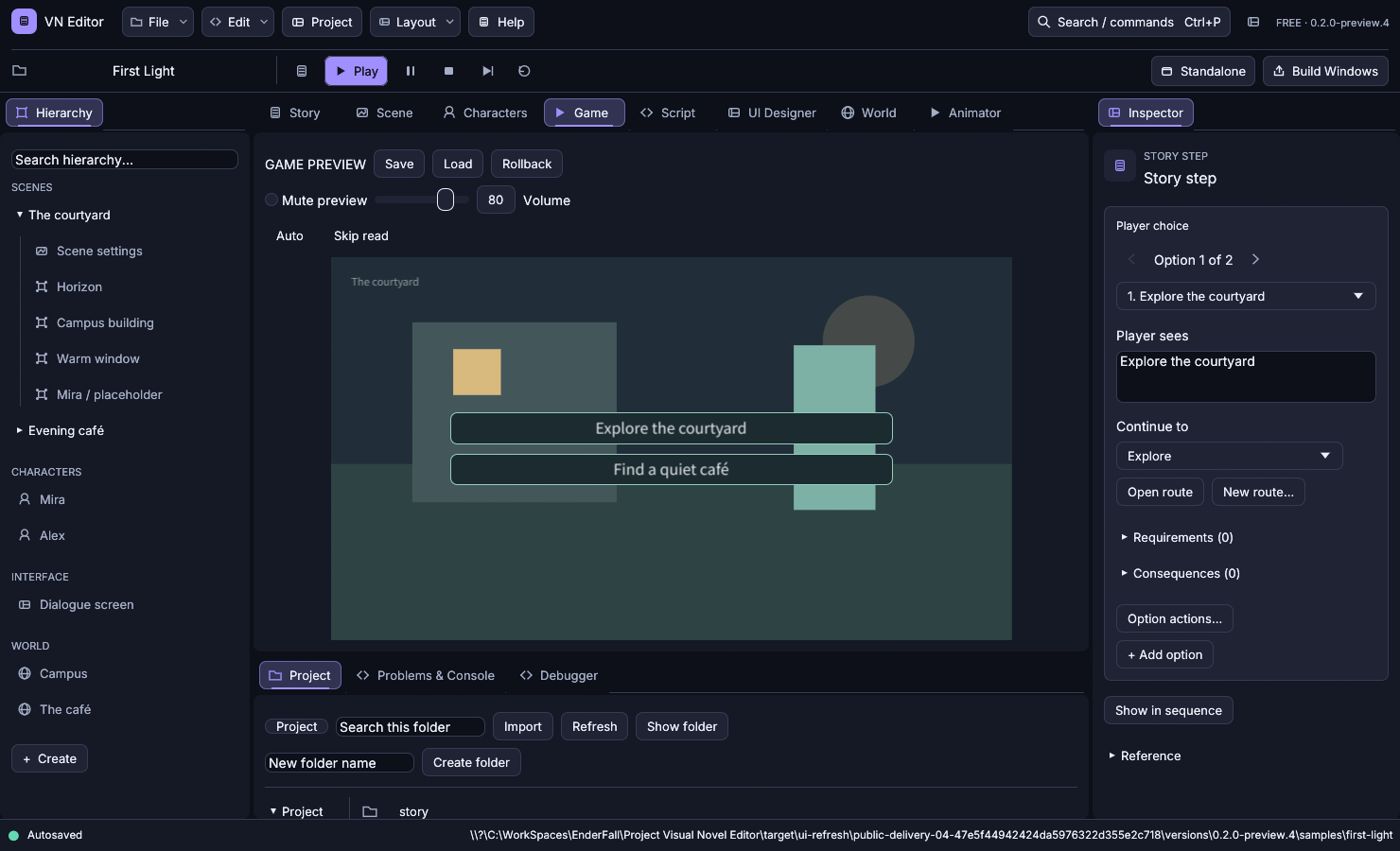The image size is (1400, 851).
Task: Go to the previous player choice option
Action: pos(1131,259)
